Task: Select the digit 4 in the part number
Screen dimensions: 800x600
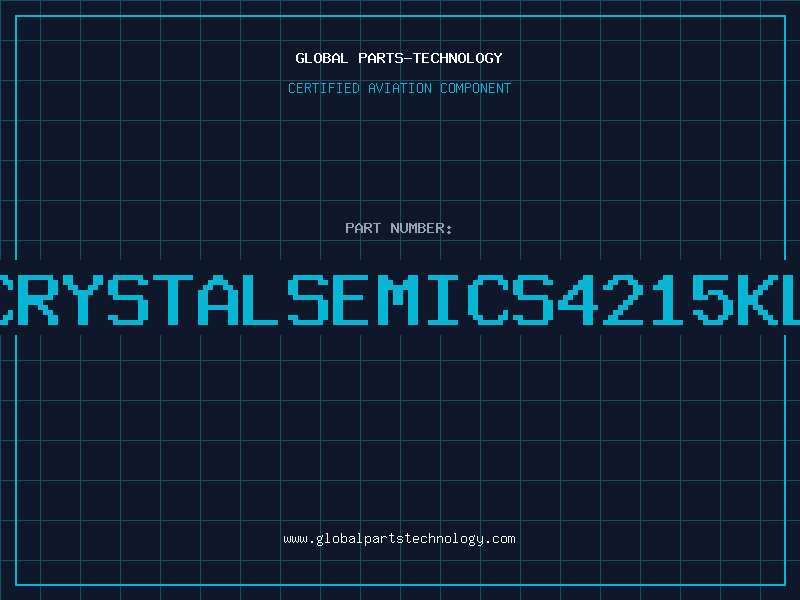Action: coord(578,300)
